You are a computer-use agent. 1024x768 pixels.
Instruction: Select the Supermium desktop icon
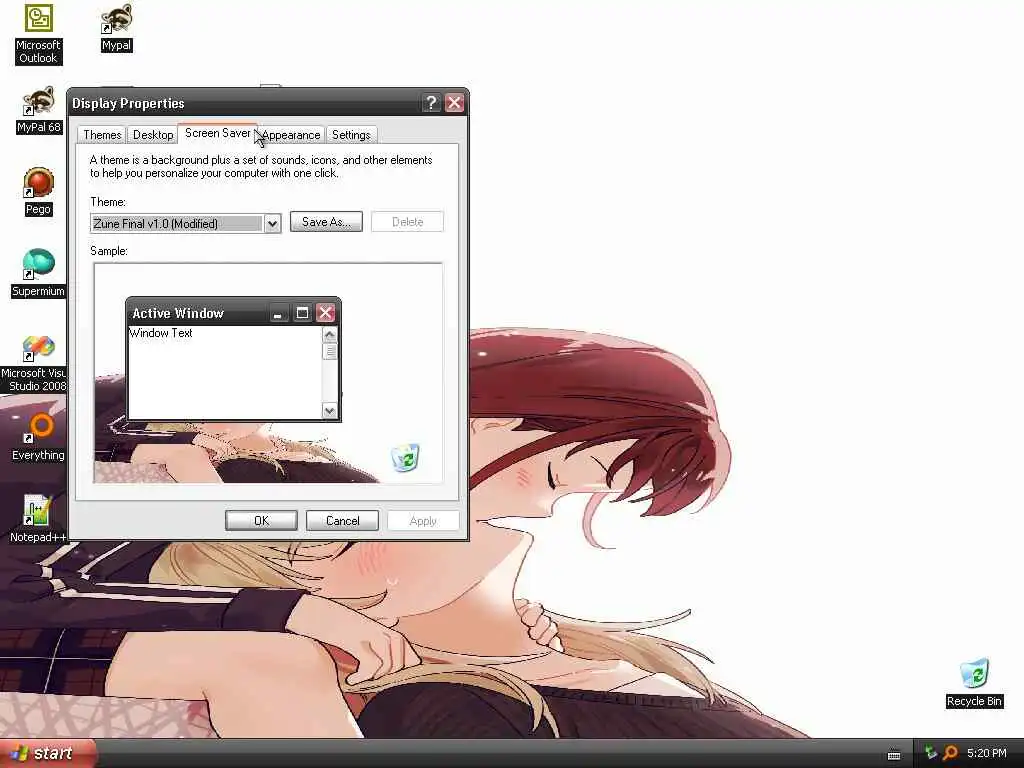(x=38, y=274)
